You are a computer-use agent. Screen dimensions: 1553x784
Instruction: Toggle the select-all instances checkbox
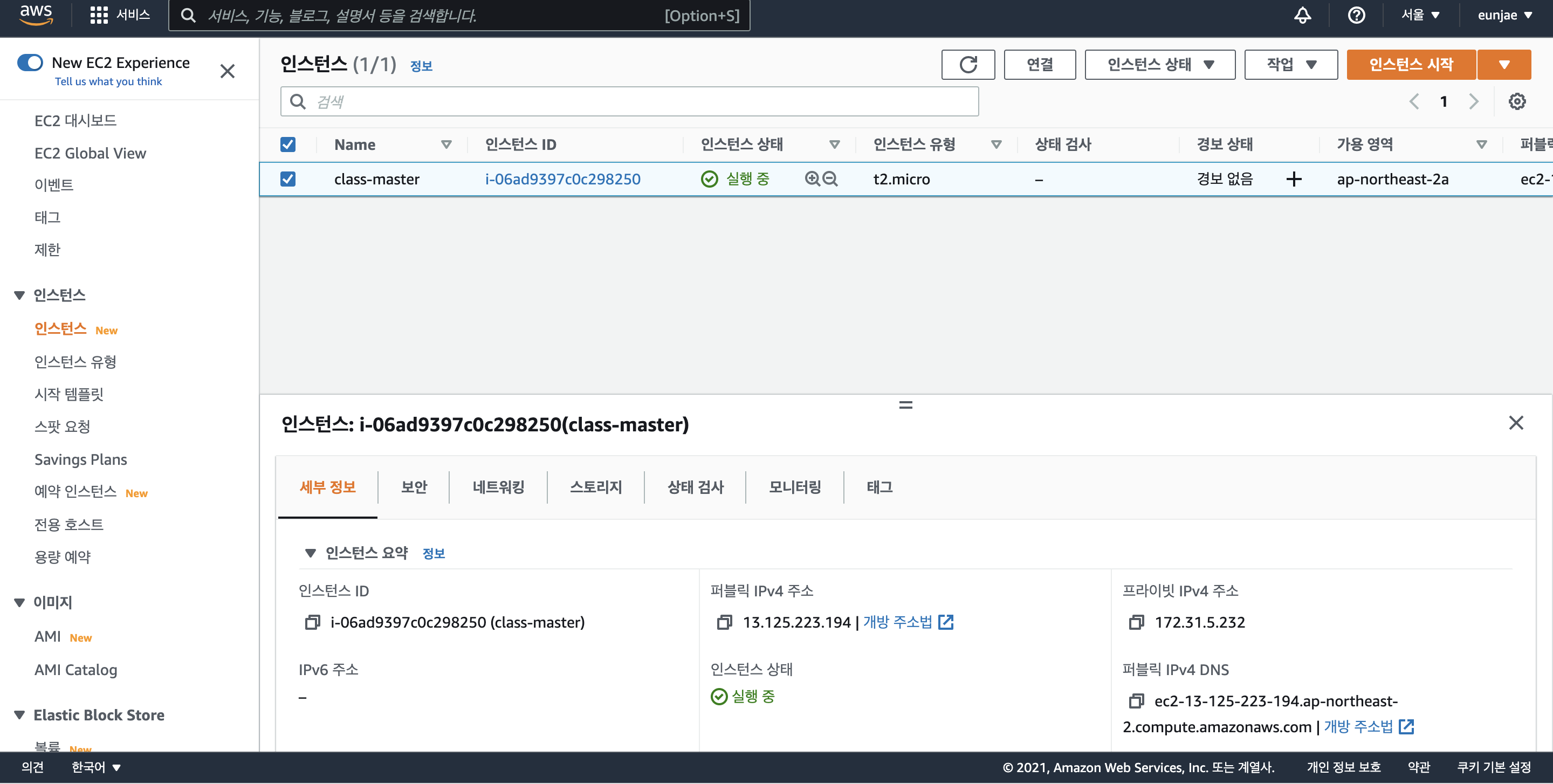coord(287,145)
